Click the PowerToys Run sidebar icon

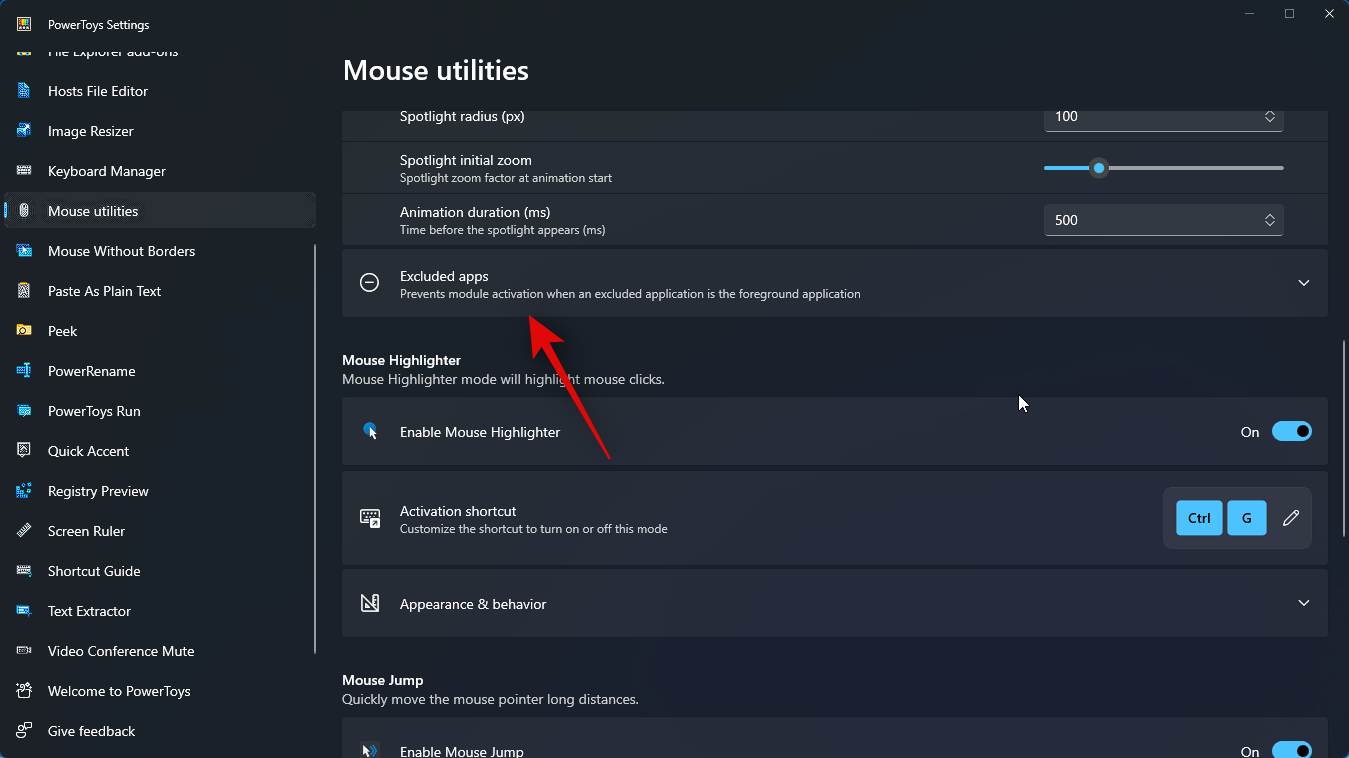pos(24,411)
